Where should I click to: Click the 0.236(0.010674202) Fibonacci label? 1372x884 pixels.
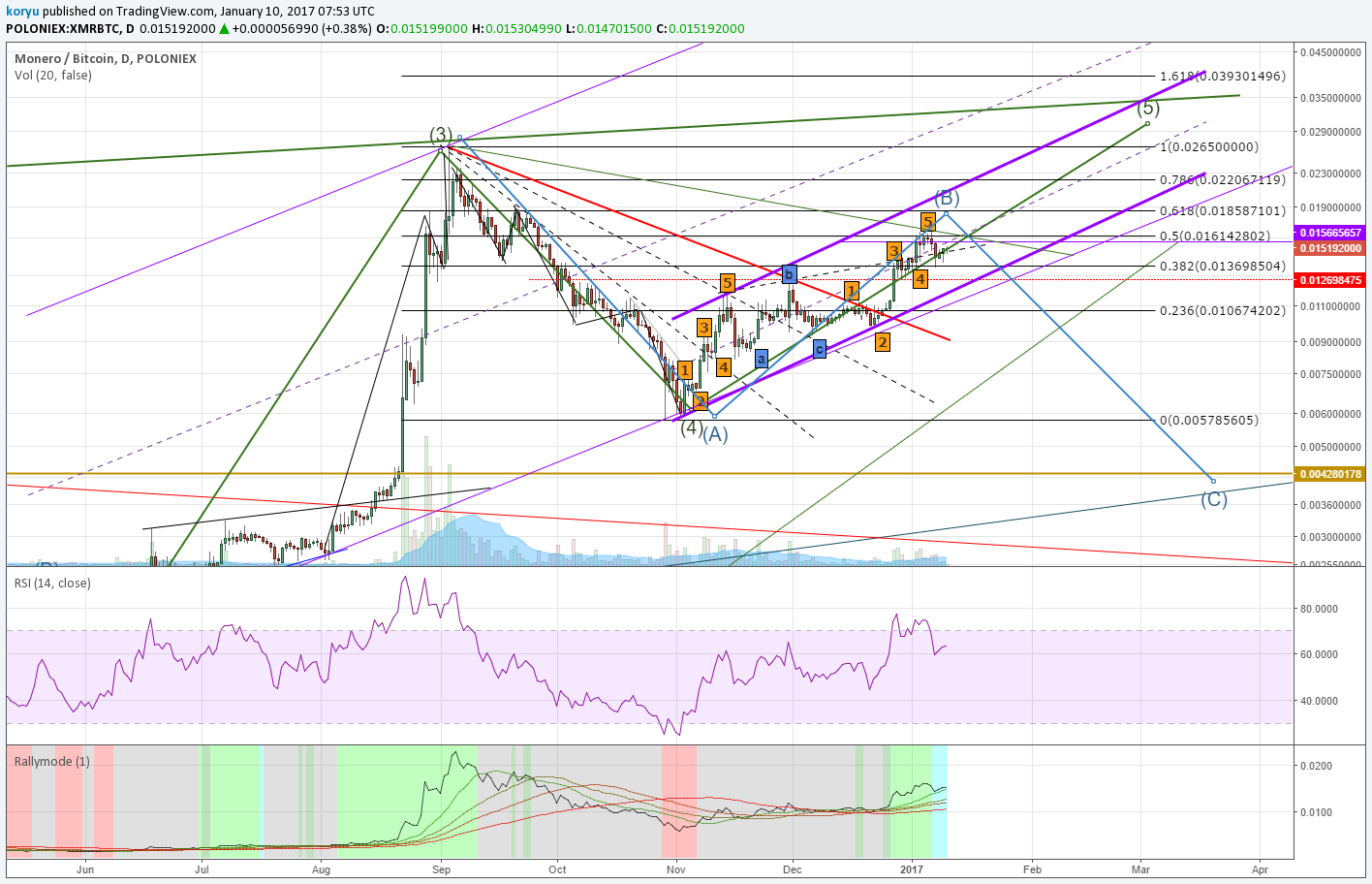coord(1223,311)
